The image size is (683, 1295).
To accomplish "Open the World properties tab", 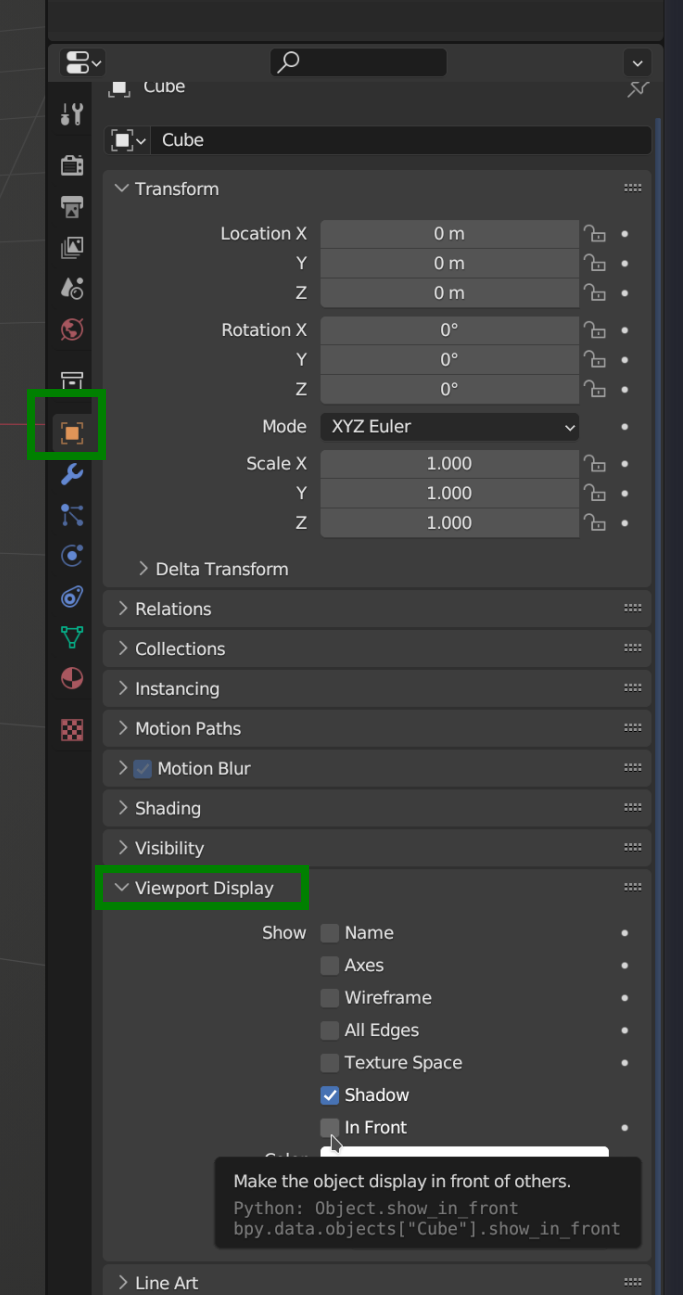I will pos(71,329).
